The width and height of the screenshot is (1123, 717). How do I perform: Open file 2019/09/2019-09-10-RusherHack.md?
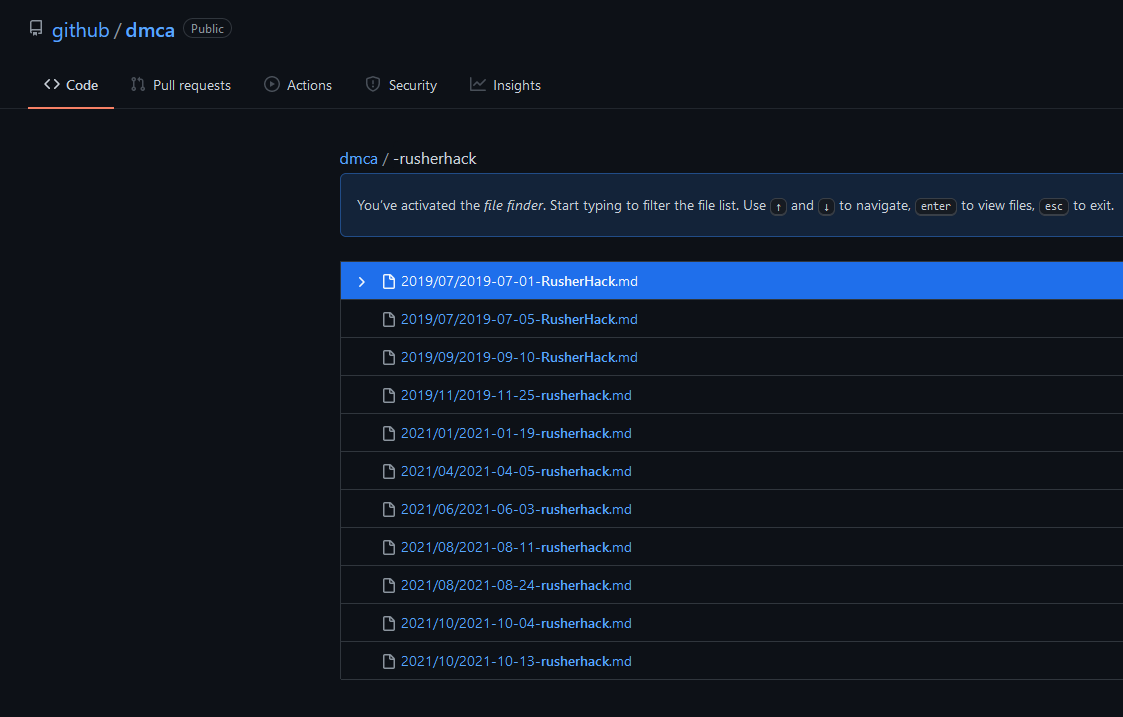(x=519, y=357)
